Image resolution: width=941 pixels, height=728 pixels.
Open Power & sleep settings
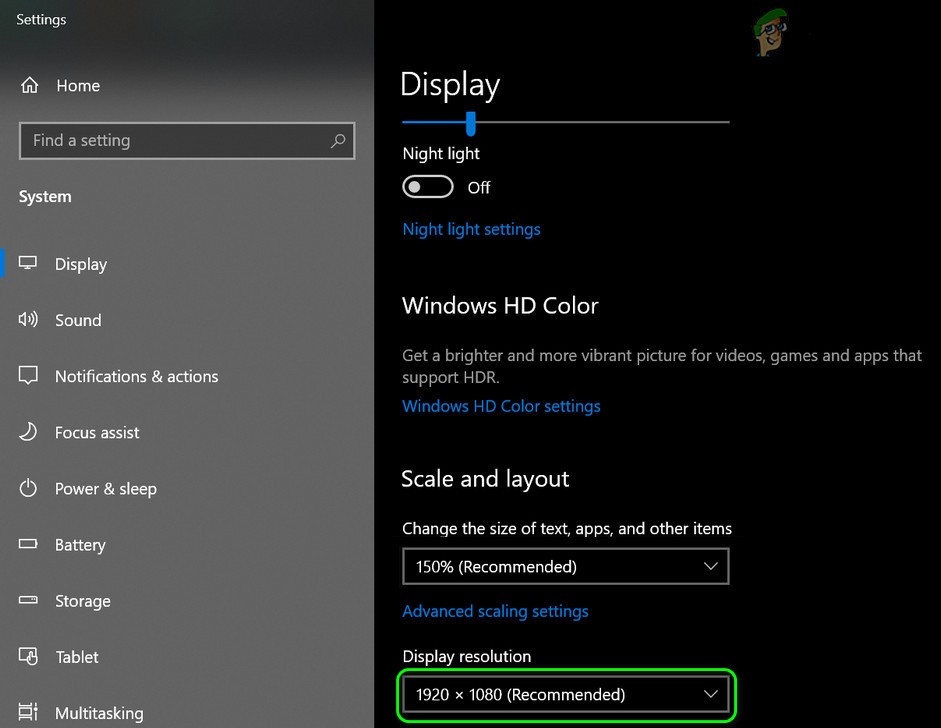(106, 488)
